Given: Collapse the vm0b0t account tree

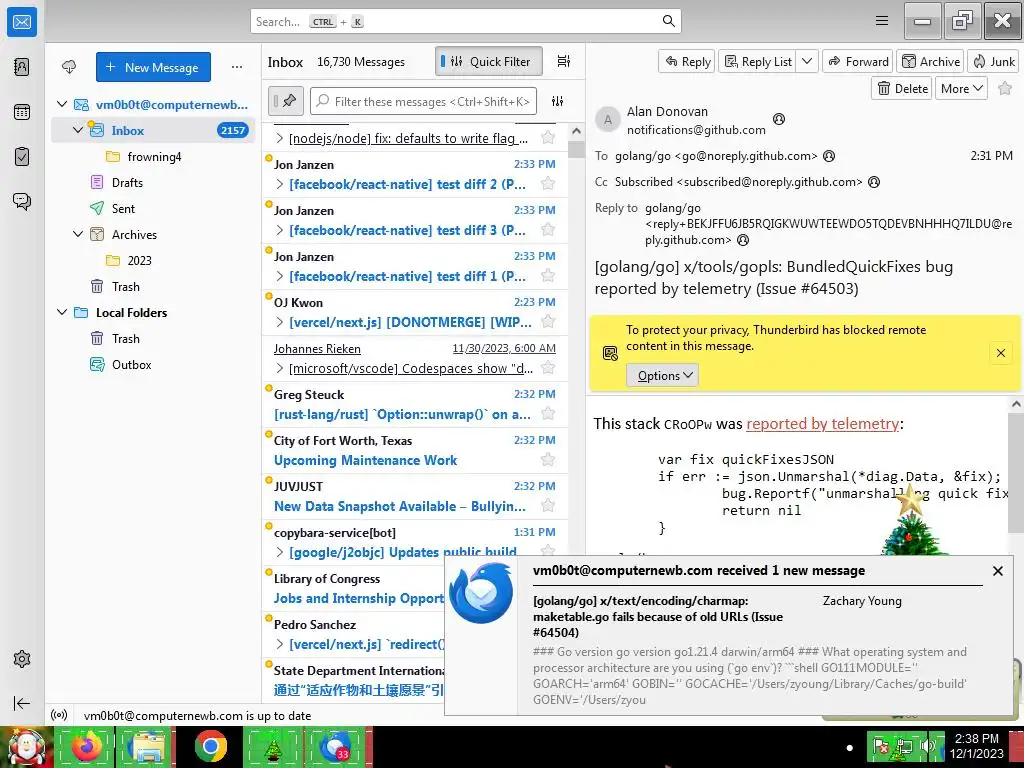Looking at the screenshot, I should tap(62, 104).
